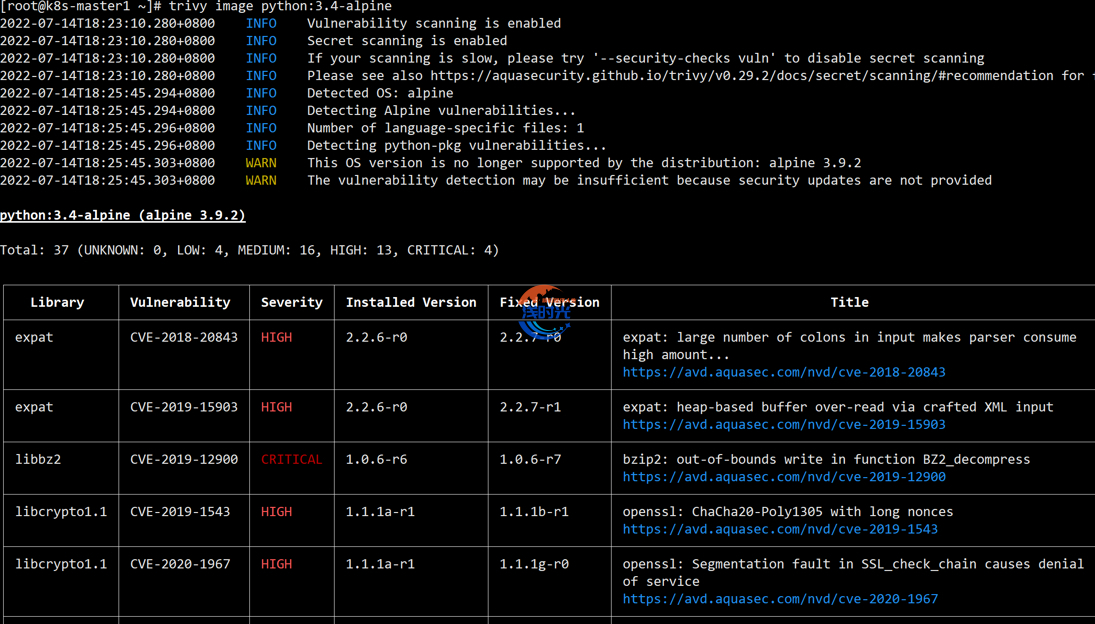Select the Severity column header
This screenshot has height=624, width=1095.
pos(291,302)
